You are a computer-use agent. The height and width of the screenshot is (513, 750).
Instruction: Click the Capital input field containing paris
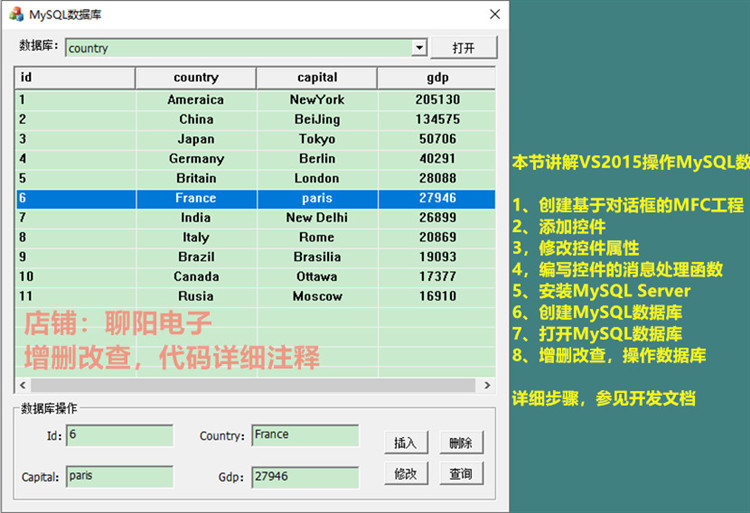120,477
